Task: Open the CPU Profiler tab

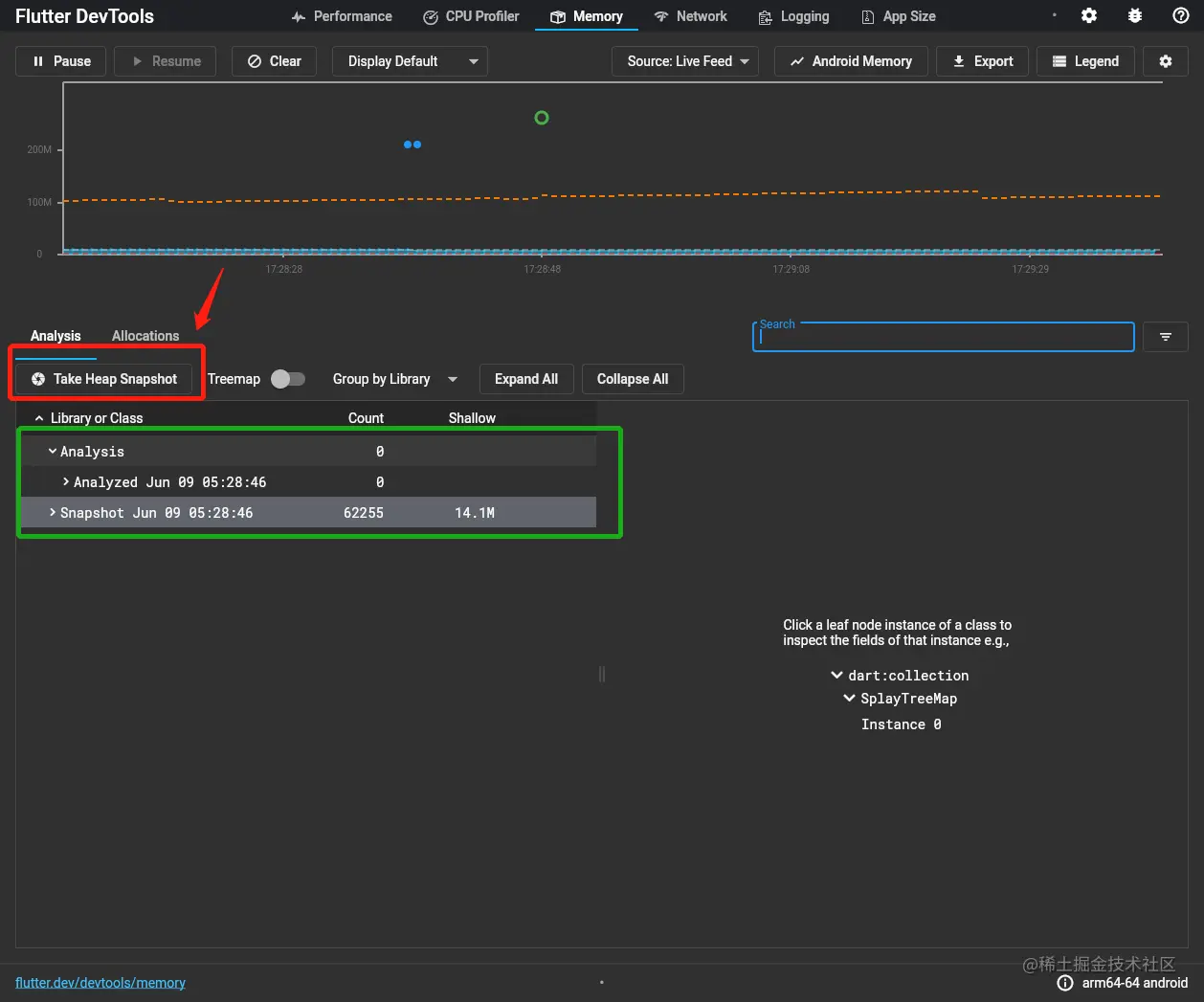Action: 471,16
